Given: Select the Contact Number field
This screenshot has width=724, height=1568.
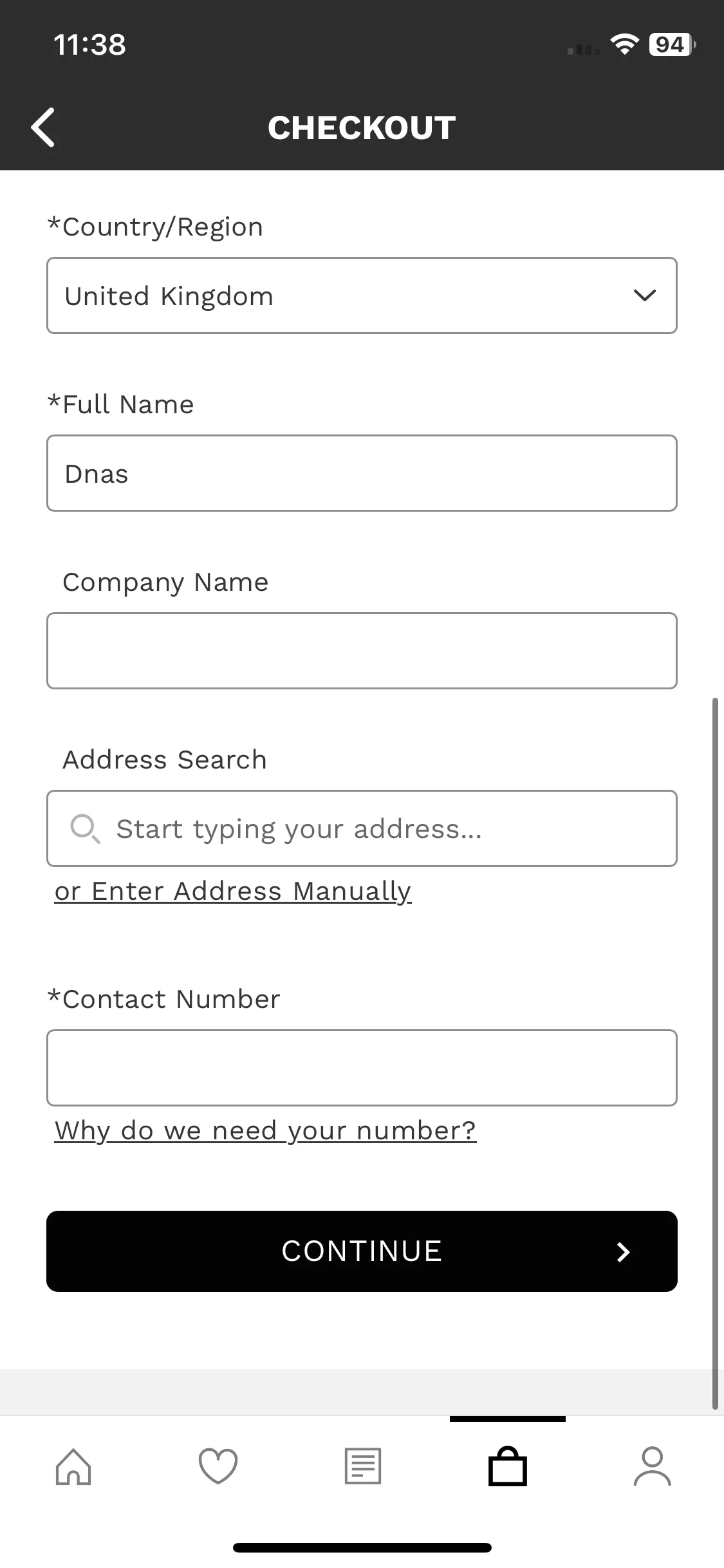Looking at the screenshot, I should [x=362, y=1068].
